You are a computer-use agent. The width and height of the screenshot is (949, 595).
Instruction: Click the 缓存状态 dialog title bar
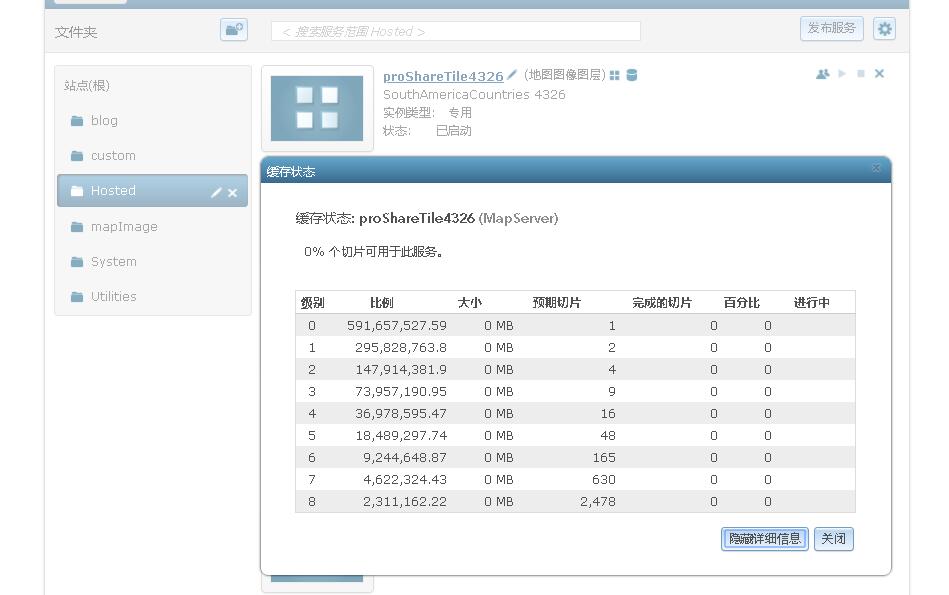[576, 170]
